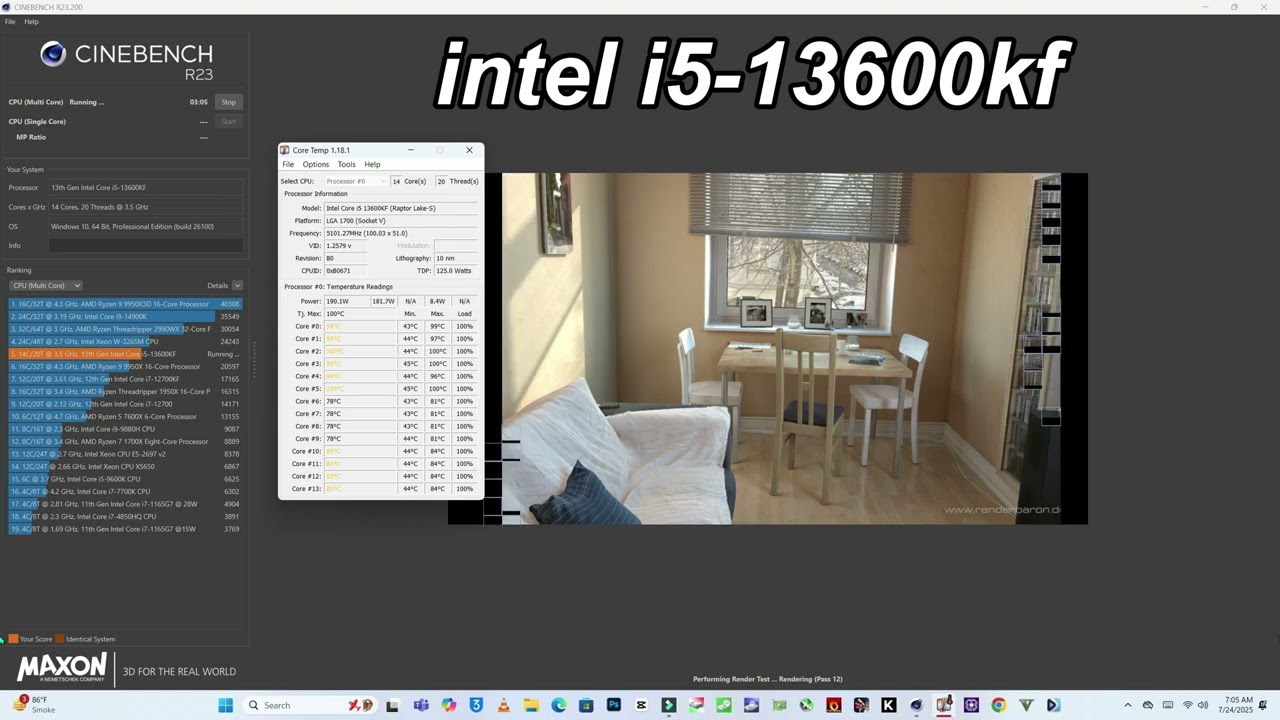Open the Cinebench taskbar icon
The height and width of the screenshot is (720, 1280).
(916, 705)
